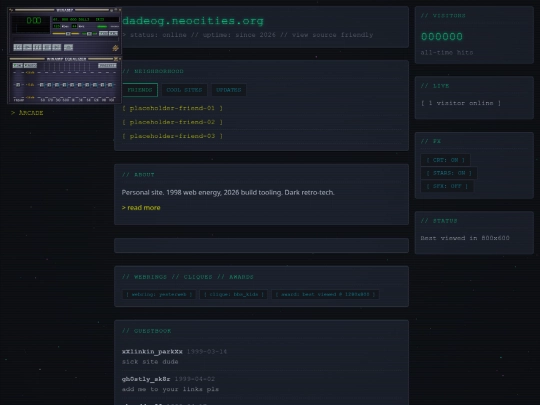
Task: Click the Winamp lightning bolt logo
Action: 115,48
